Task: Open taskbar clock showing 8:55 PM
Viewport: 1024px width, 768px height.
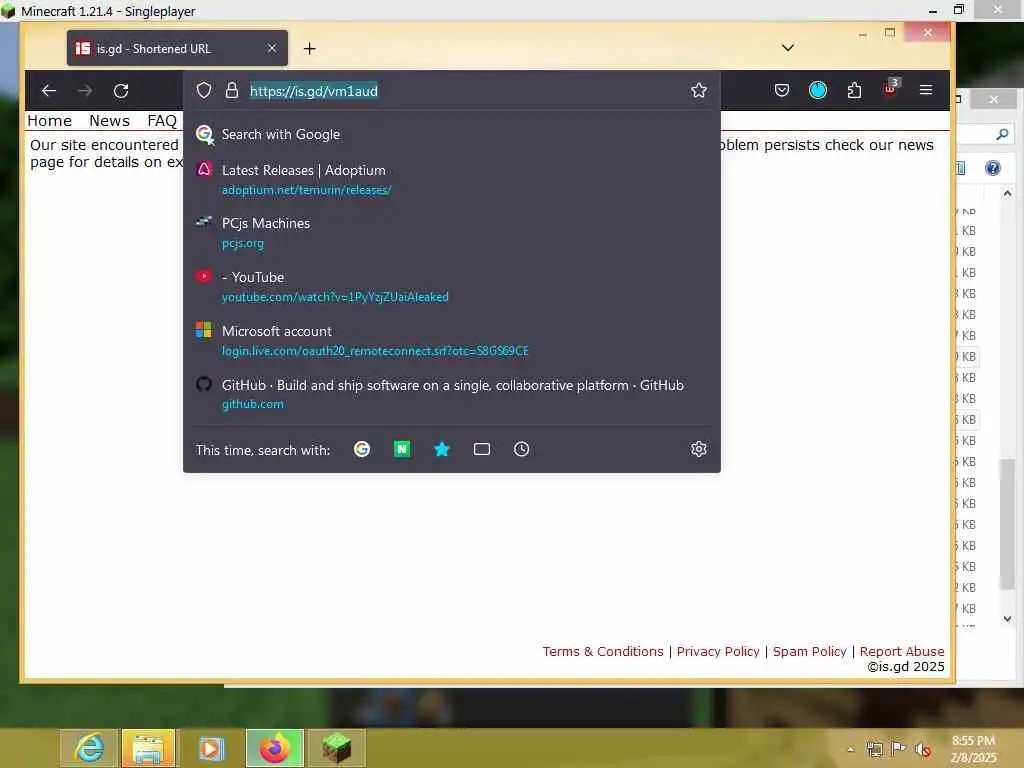Action: pyautogui.click(x=973, y=748)
